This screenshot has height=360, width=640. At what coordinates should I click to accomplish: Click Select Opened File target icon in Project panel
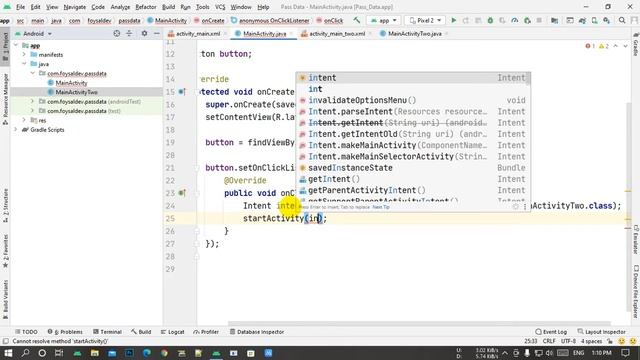(117, 33)
